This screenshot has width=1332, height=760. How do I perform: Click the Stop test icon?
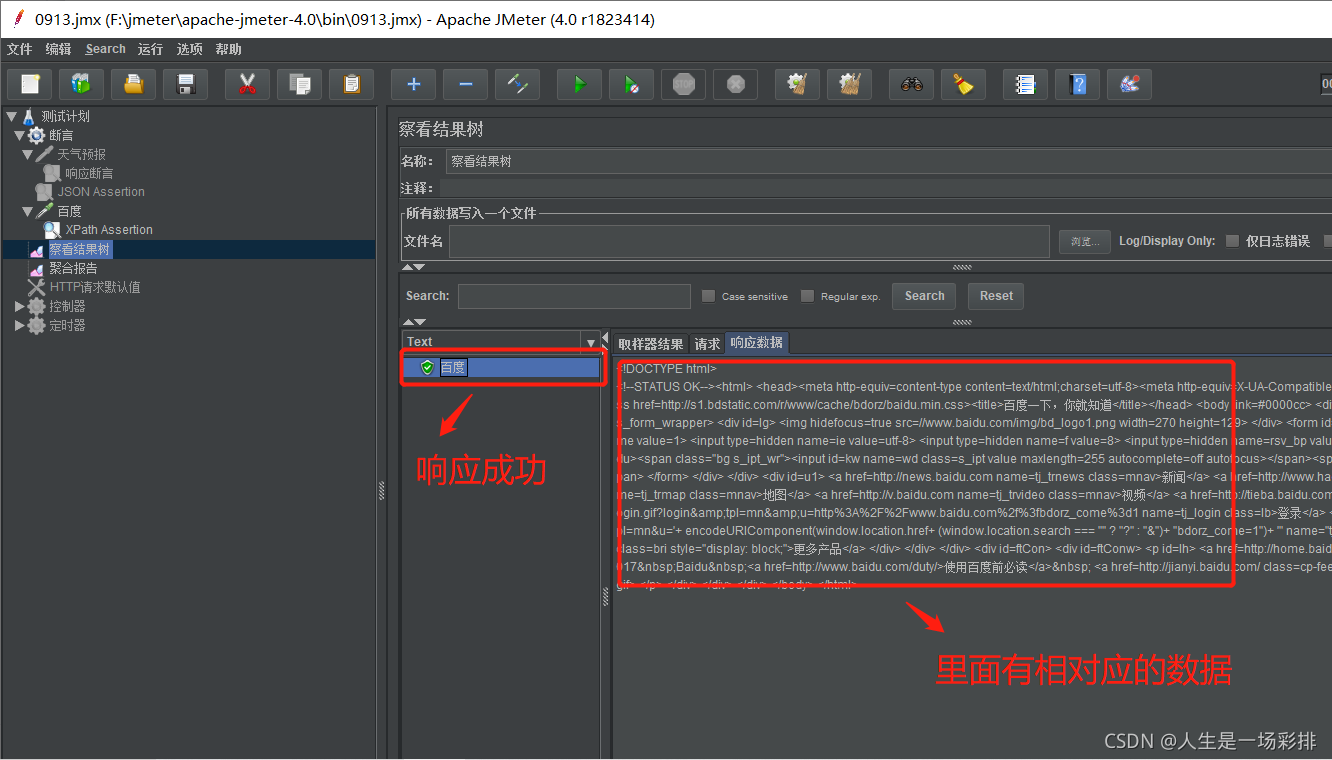point(683,84)
